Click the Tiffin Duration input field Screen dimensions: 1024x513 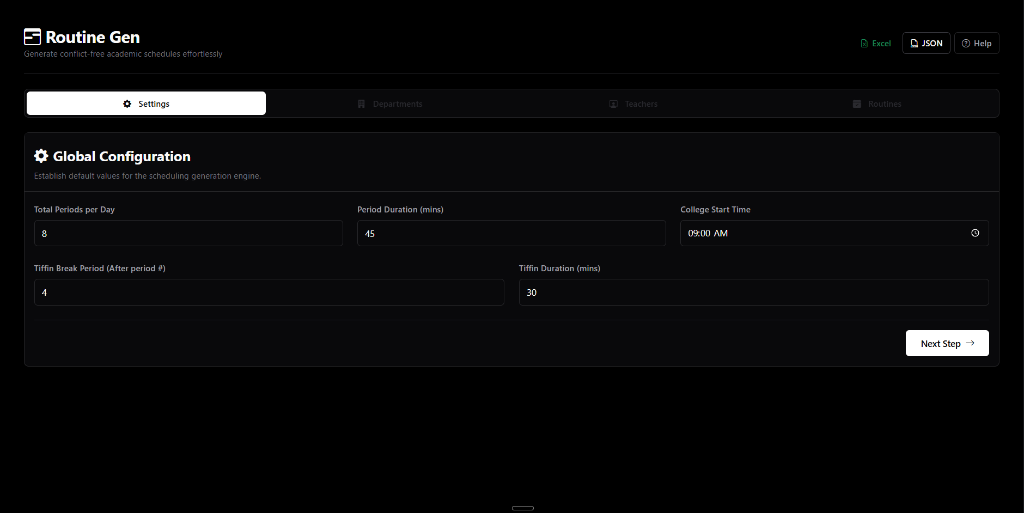click(x=754, y=292)
